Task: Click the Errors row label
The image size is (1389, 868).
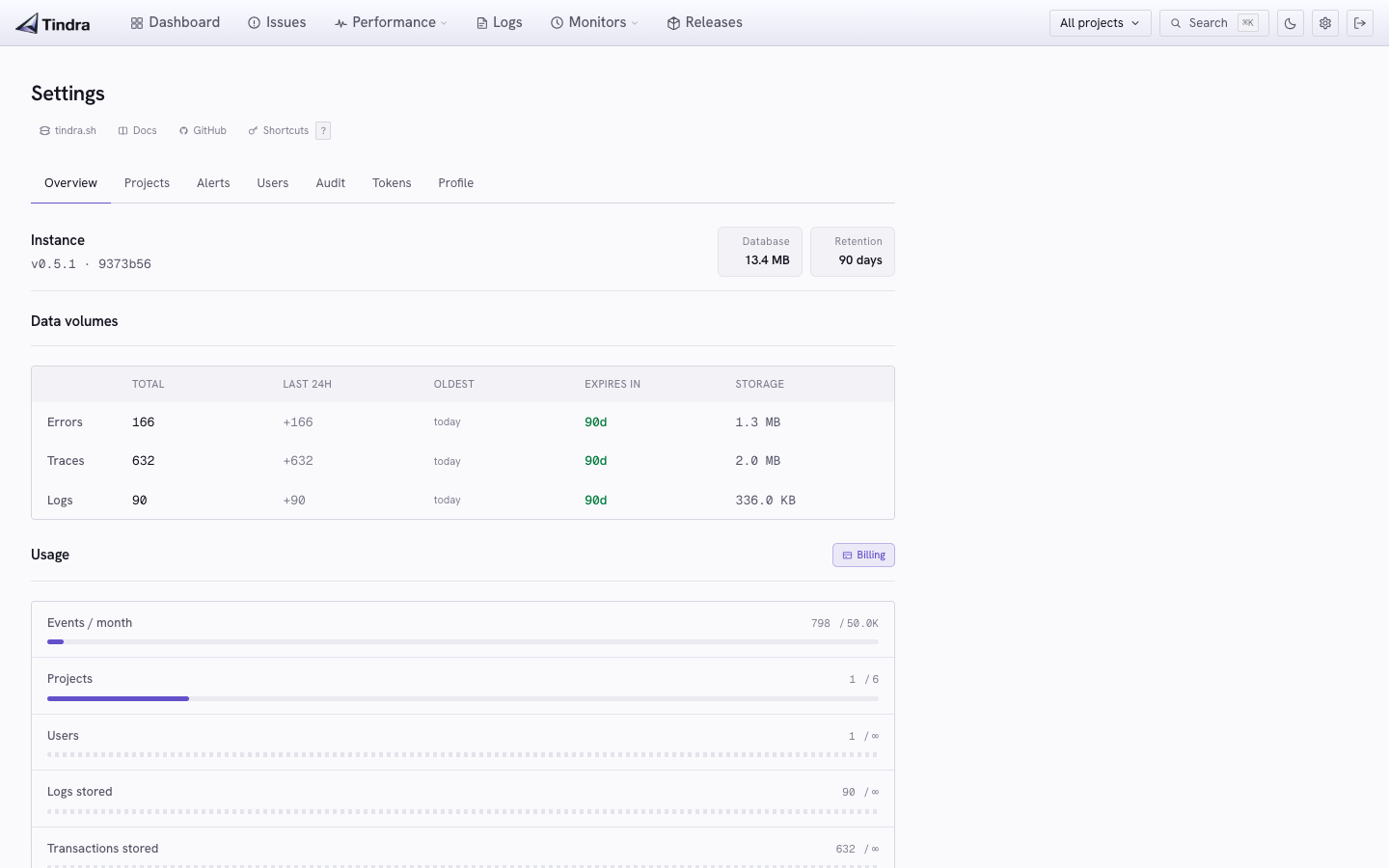Action: point(65,422)
